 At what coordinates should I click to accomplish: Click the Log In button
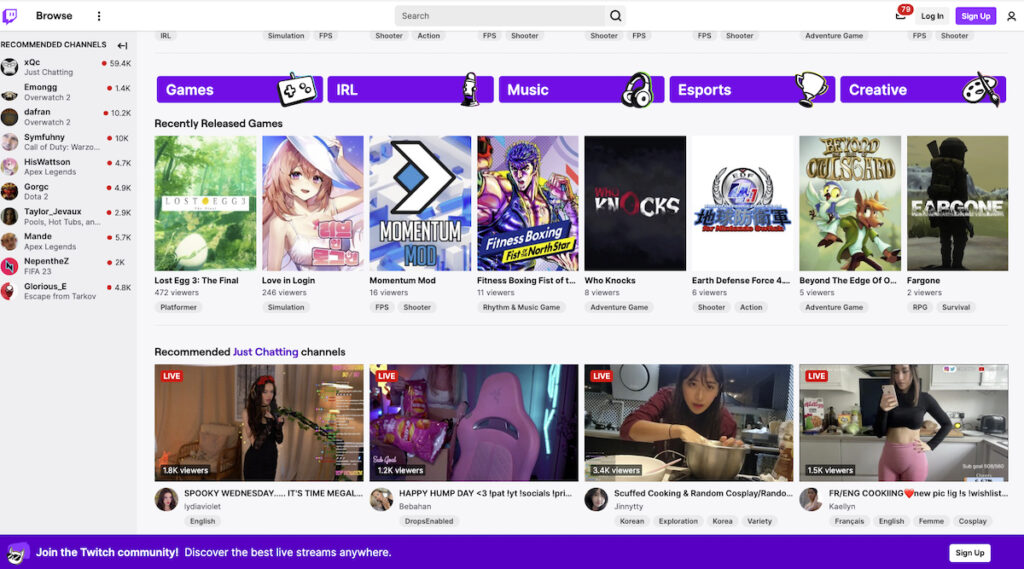pyautogui.click(x=932, y=16)
